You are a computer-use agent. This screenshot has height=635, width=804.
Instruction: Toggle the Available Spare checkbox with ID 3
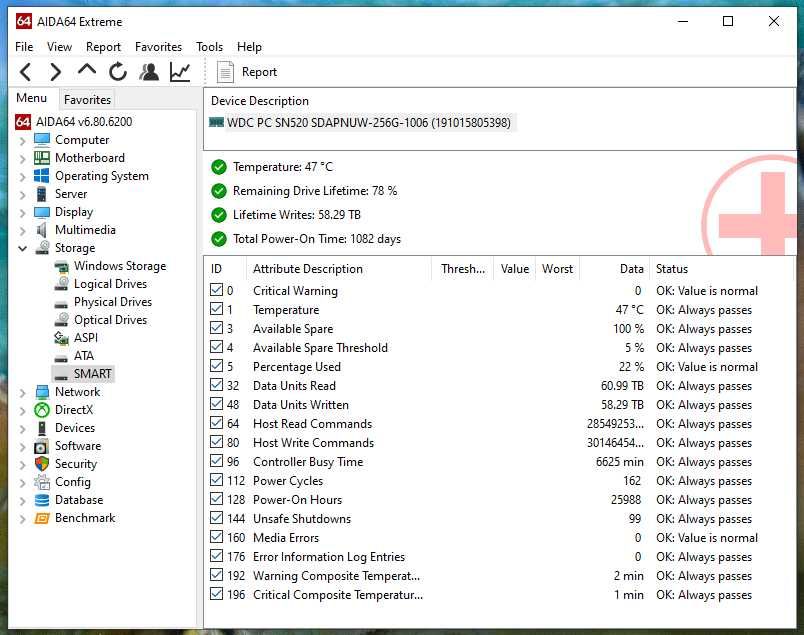(x=216, y=328)
